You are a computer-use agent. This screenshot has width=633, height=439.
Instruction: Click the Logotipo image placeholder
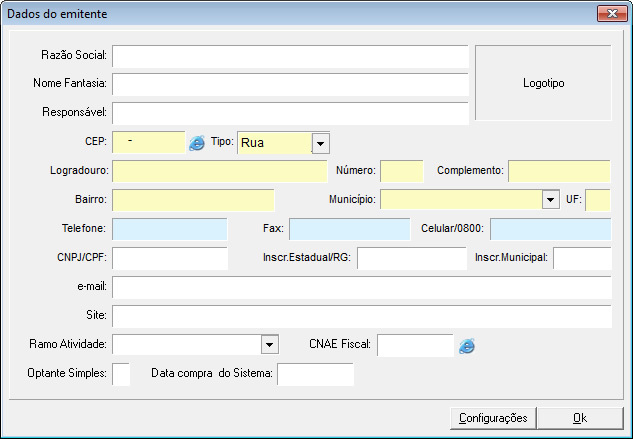[543, 83]
